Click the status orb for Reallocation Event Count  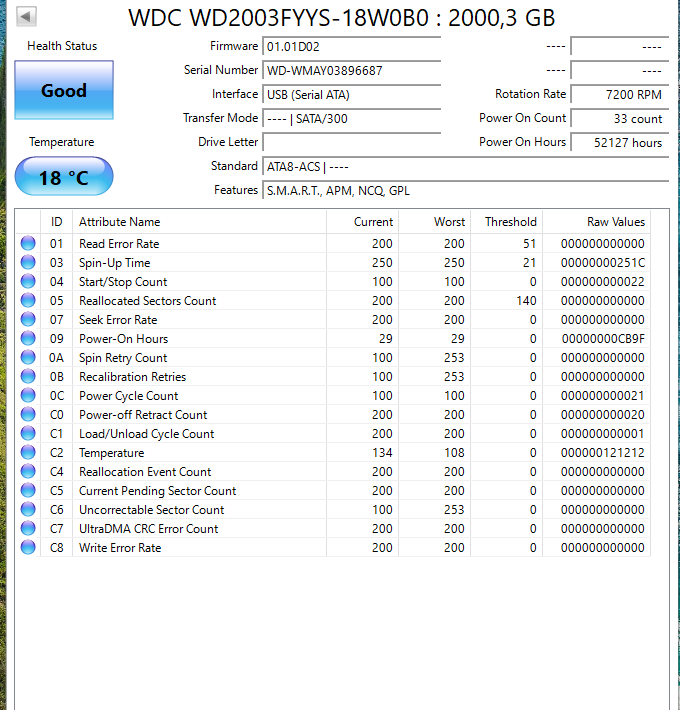click(x=28, y=471)
